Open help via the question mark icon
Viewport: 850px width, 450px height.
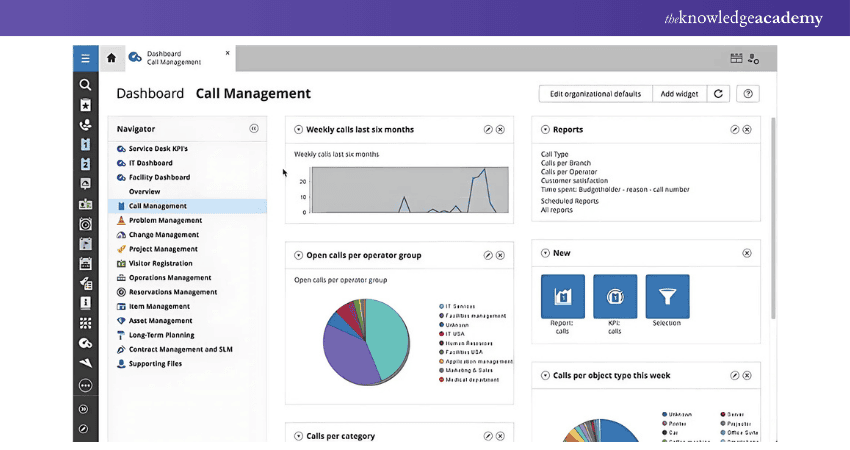click(x=747, y=94)
